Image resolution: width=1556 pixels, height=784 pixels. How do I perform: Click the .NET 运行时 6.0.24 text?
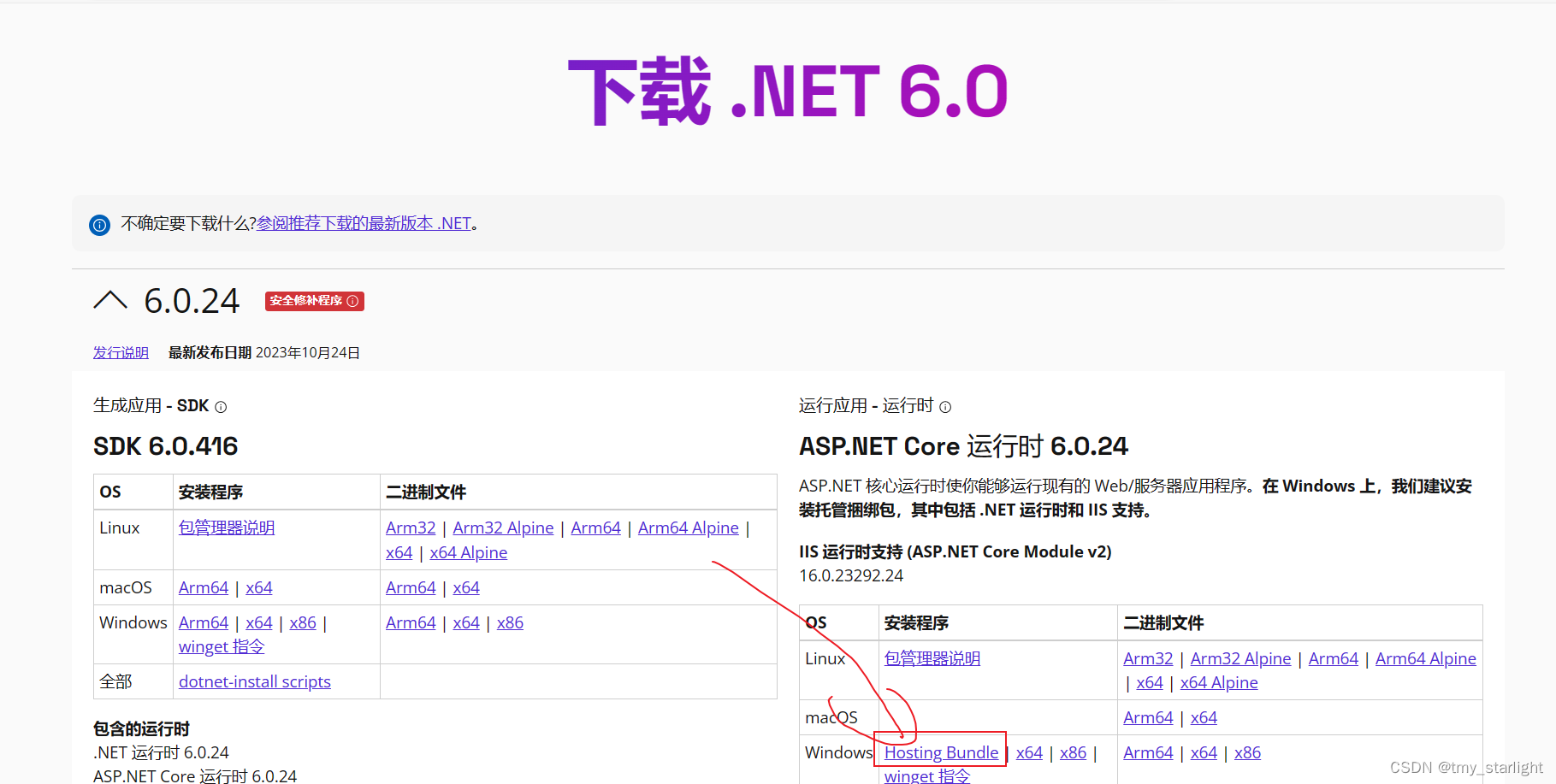click(161, 752)
